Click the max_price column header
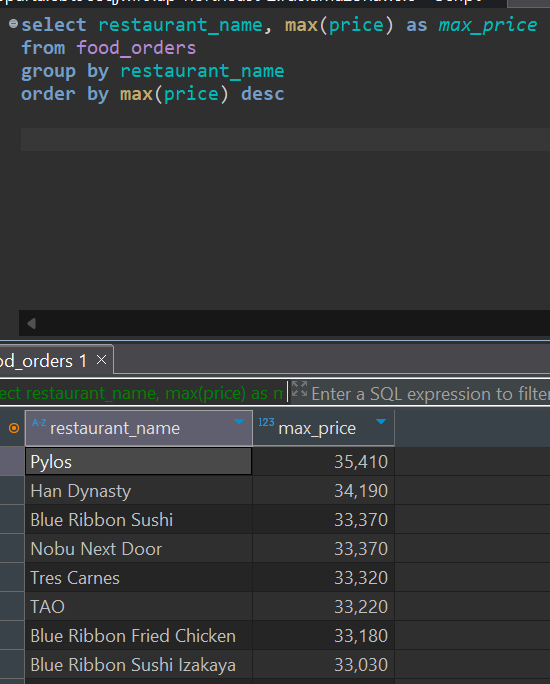This screenshot has height=684, width=550. click(x=324, y=428)
